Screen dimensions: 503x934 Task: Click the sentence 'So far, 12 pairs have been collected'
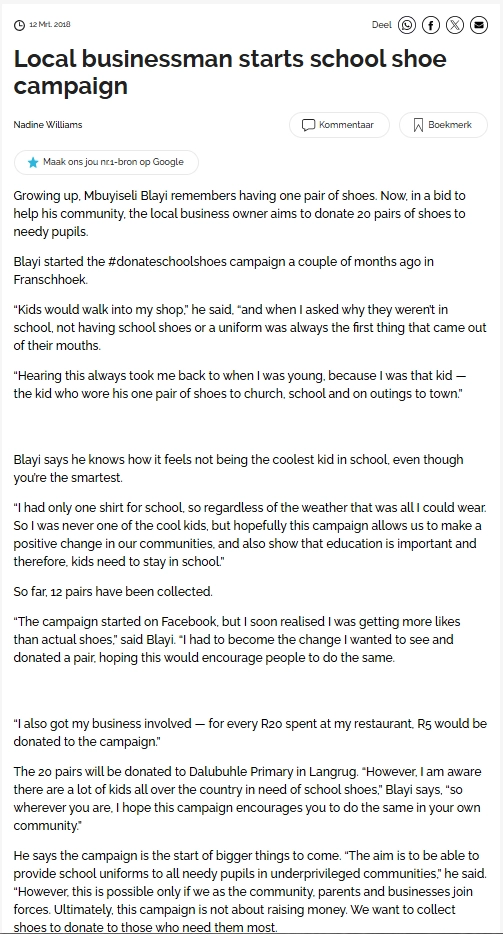113,591
